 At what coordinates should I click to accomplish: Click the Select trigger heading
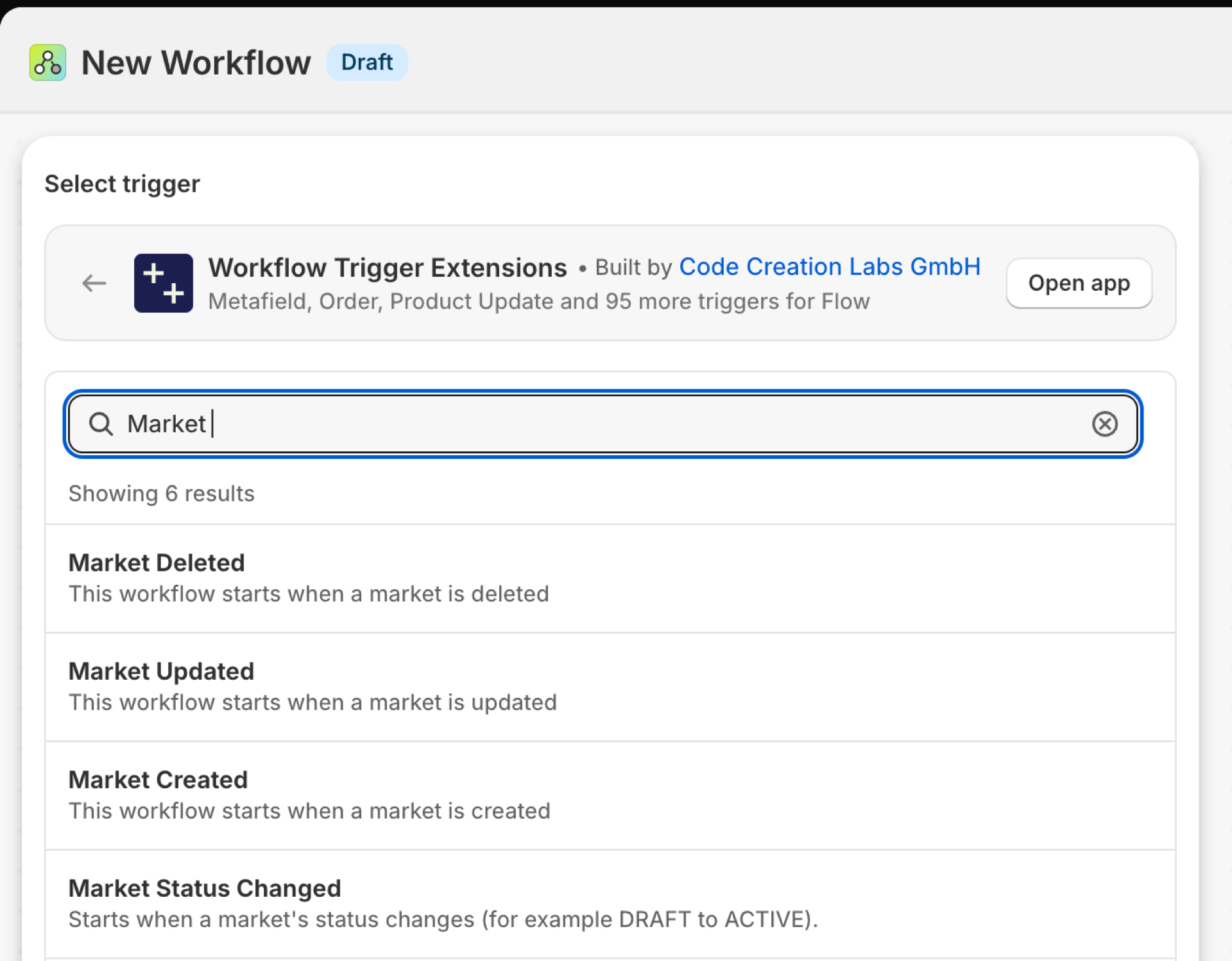[123, 184]
